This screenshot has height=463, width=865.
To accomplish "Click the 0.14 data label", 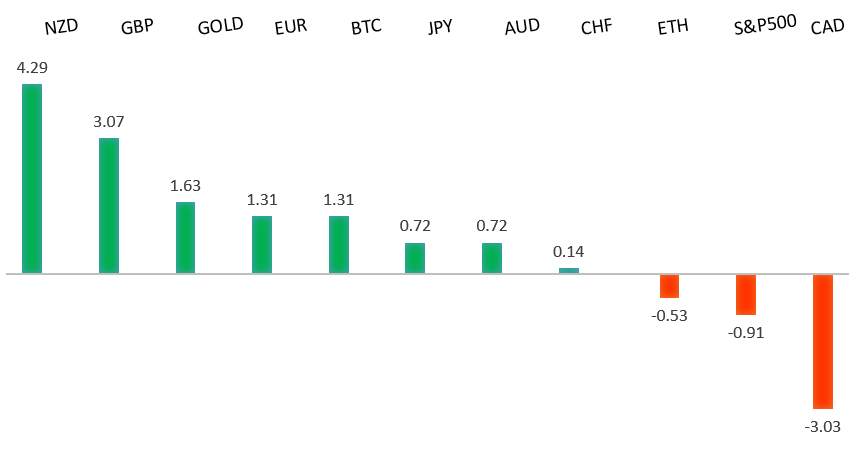I will [x=569, y=252].
